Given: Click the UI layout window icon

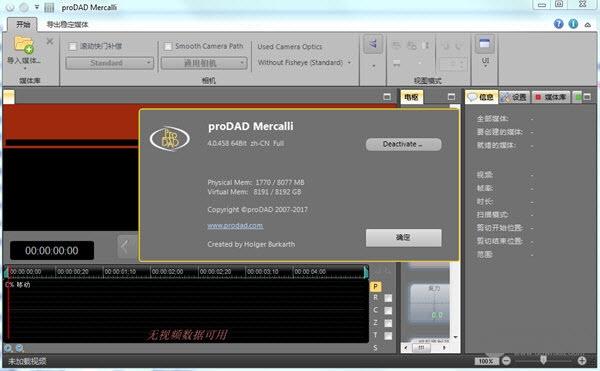Looking at the screenshot, I should click(484, 44).
